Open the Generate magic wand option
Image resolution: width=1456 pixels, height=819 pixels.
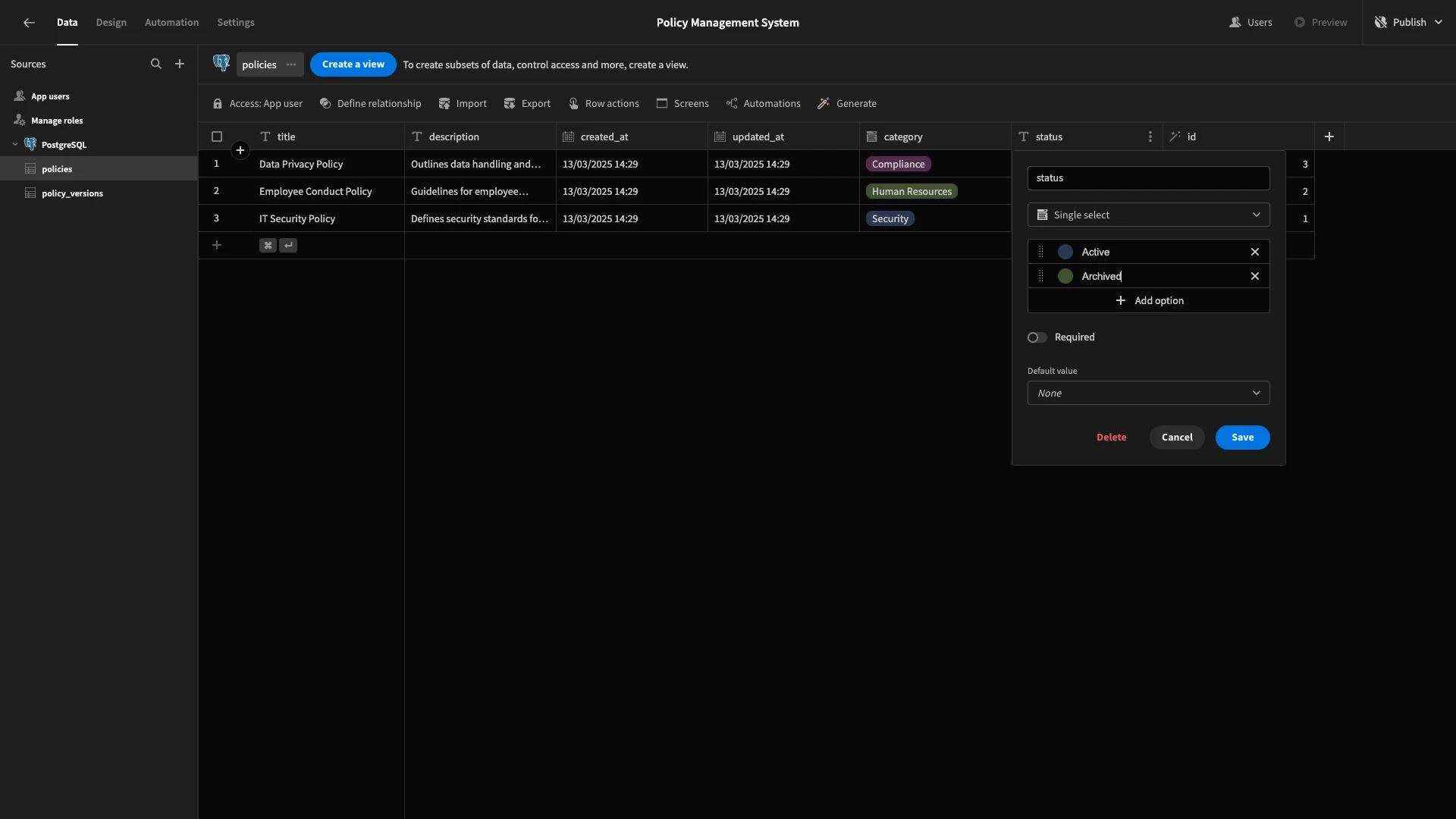pos(847,104)
